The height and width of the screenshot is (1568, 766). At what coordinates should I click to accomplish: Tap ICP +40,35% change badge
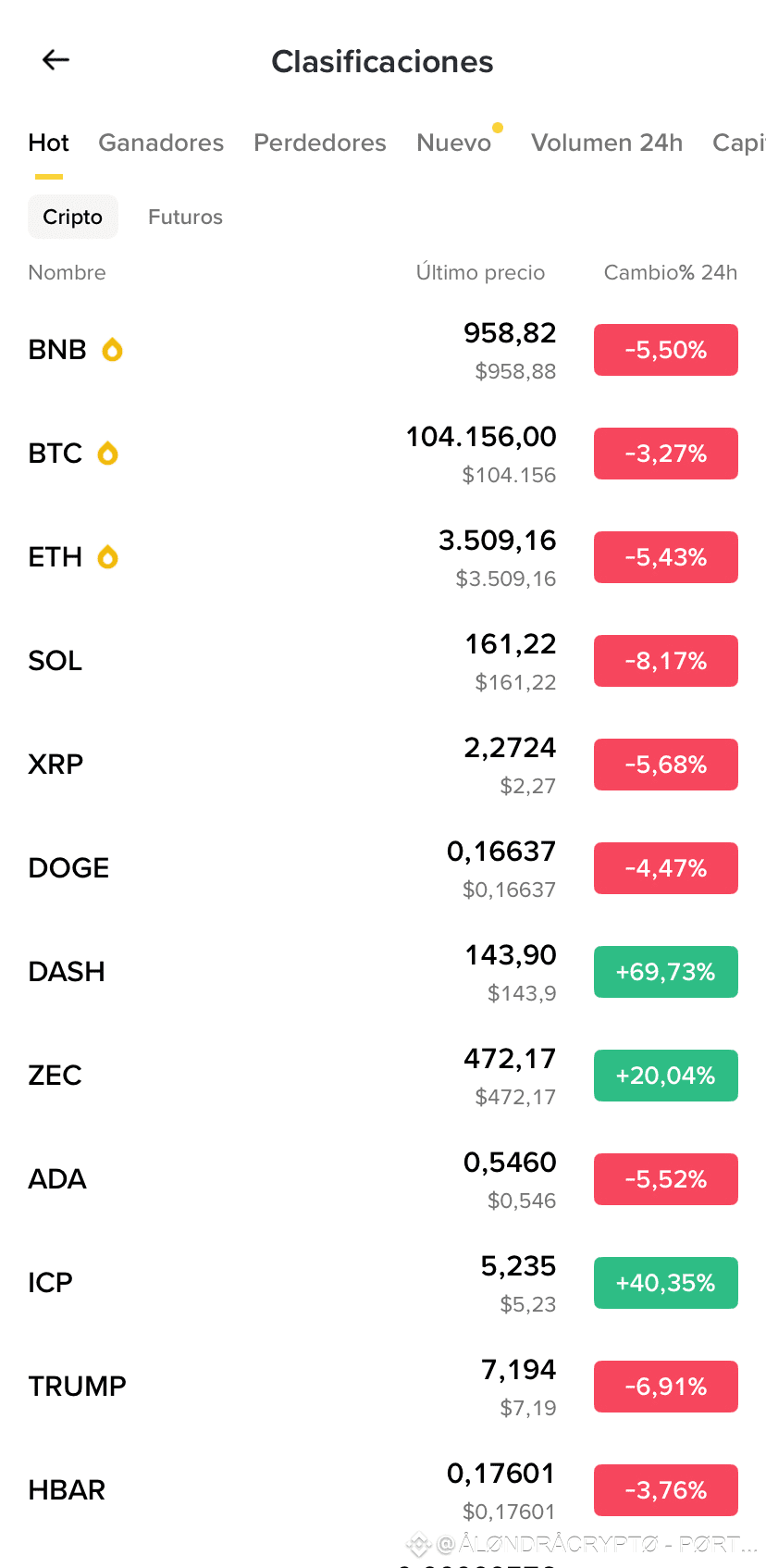665,1283
